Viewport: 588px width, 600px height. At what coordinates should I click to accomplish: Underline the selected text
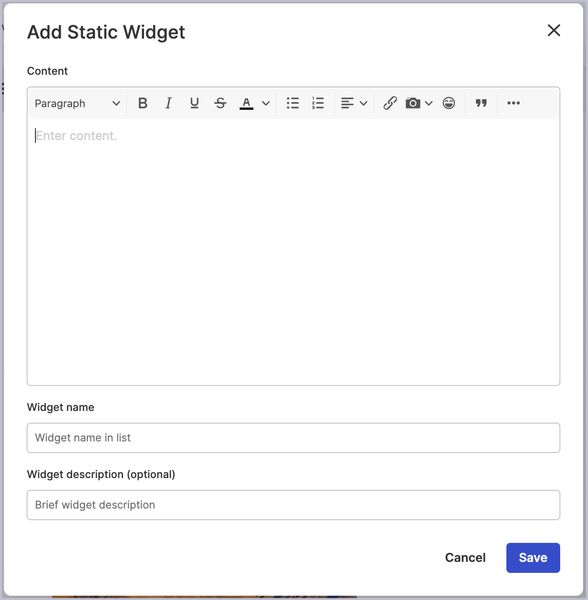(x=194, y=103)
